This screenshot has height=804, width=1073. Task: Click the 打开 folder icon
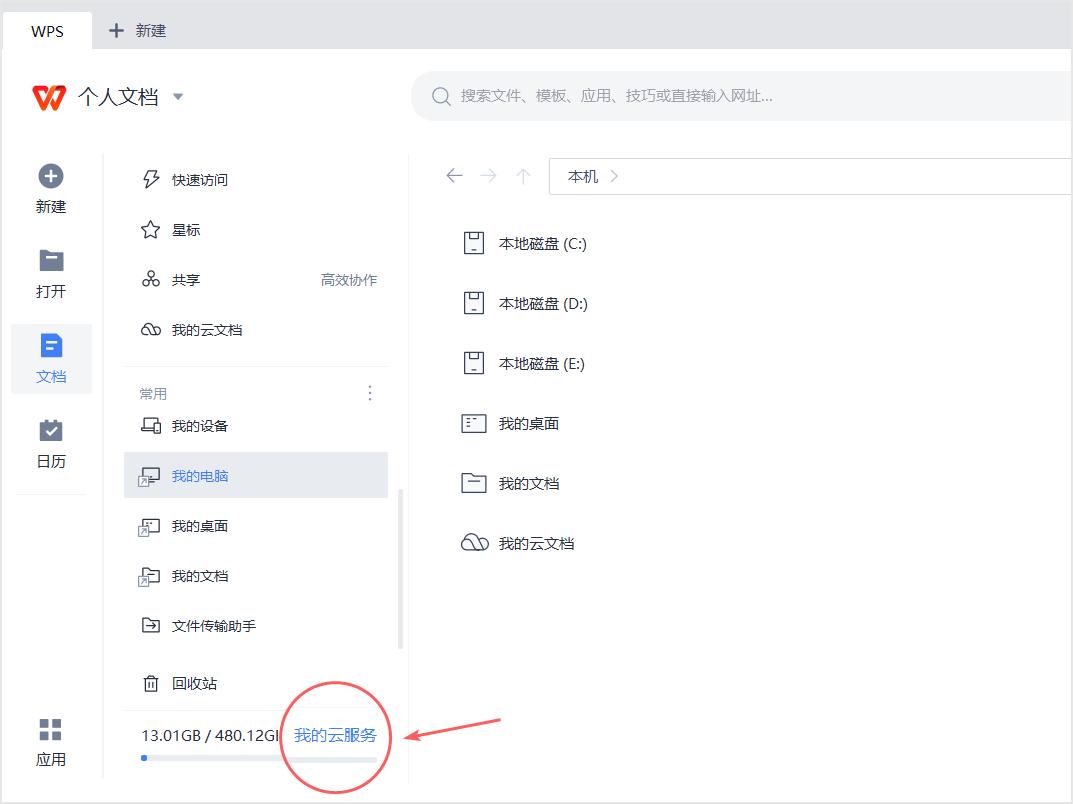click(51, 261)
